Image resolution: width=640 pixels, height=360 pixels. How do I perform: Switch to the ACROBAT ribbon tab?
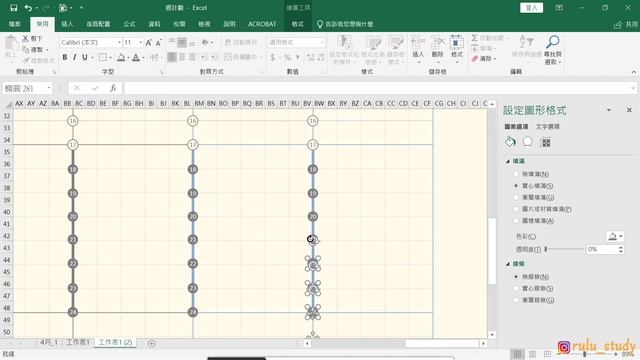click(x=262, y=24)
